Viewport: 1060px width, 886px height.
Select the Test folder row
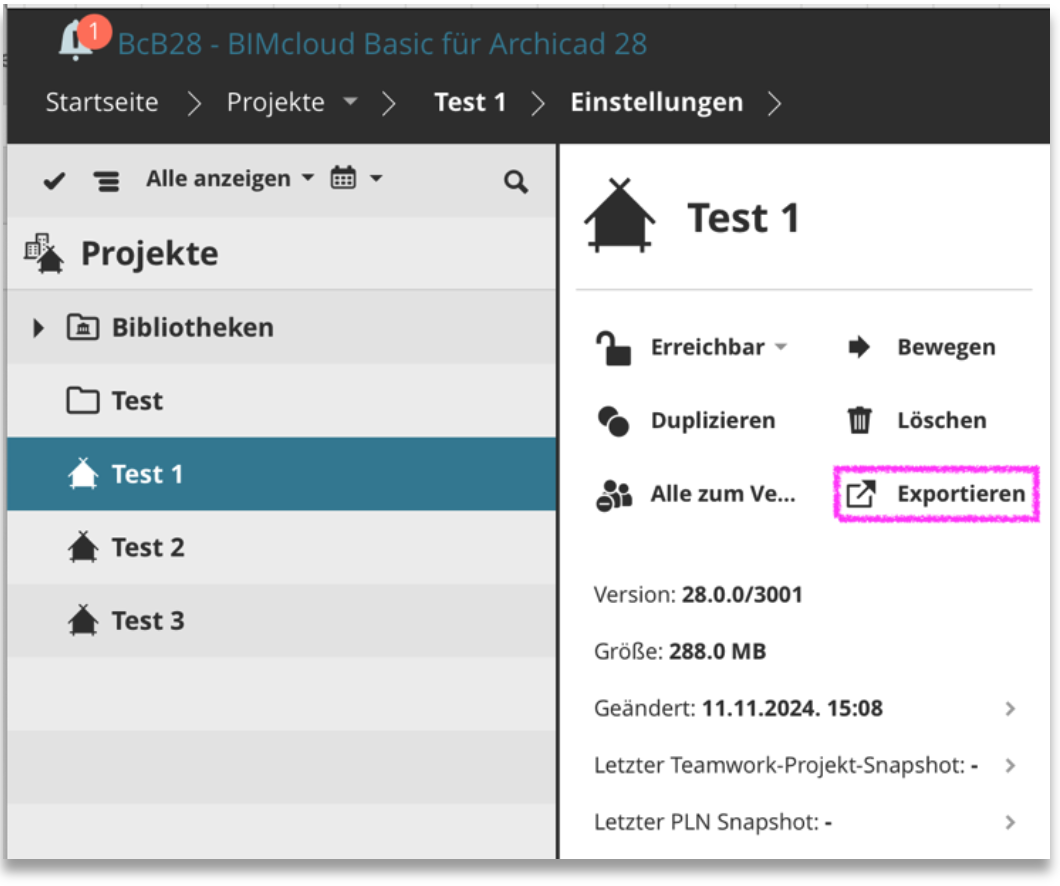click(x=281, y=400)
